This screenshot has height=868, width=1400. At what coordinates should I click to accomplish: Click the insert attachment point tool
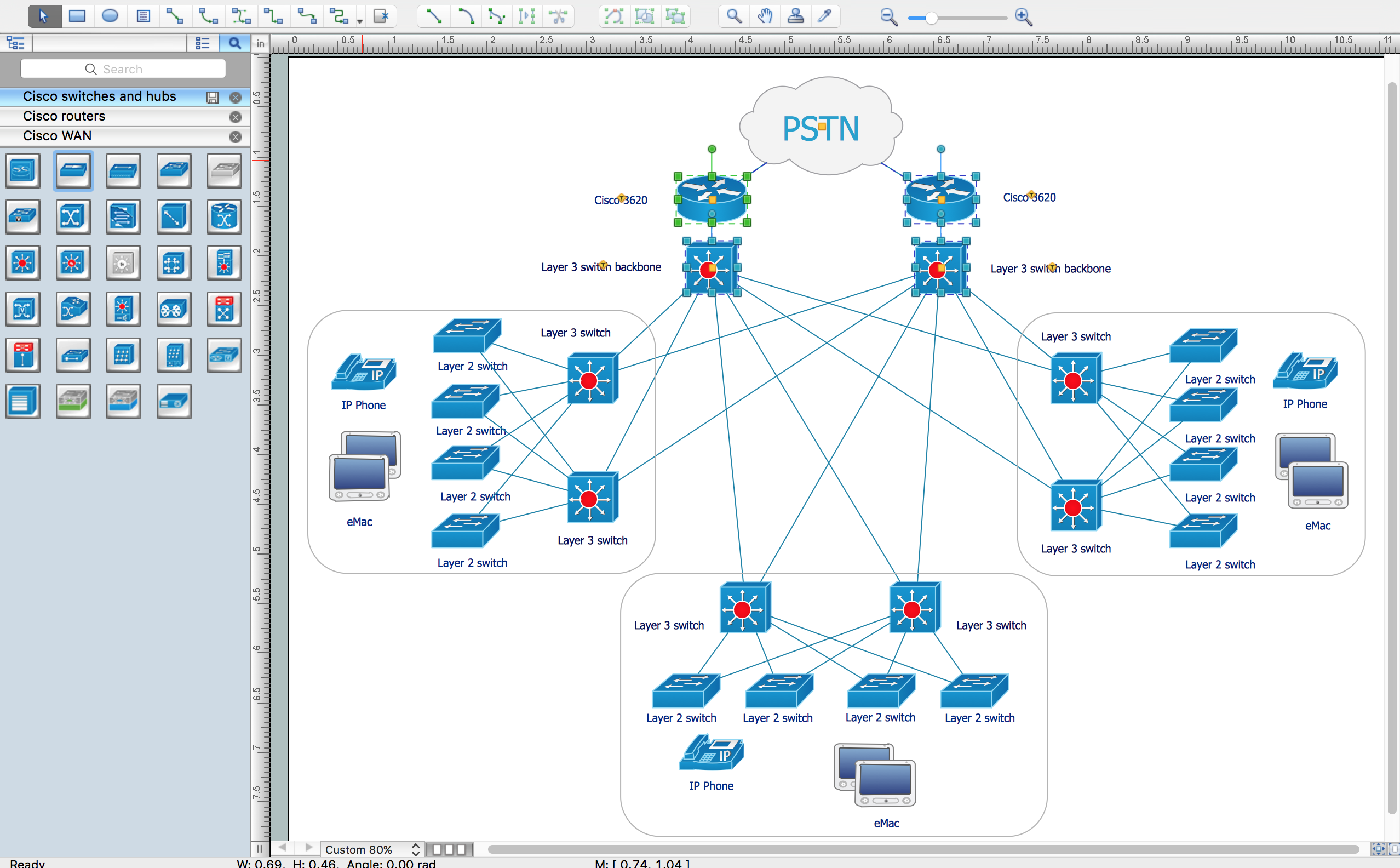381,16
